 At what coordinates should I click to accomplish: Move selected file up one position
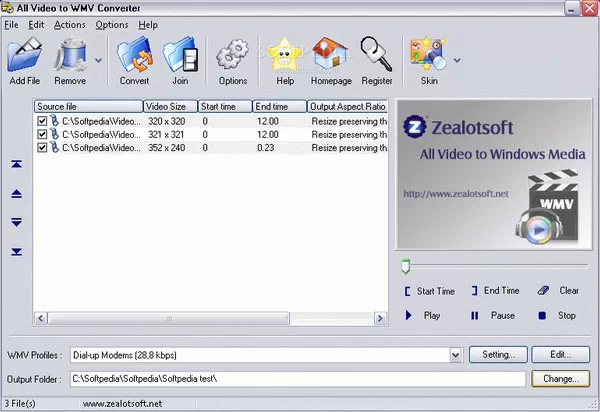[16, 194]
